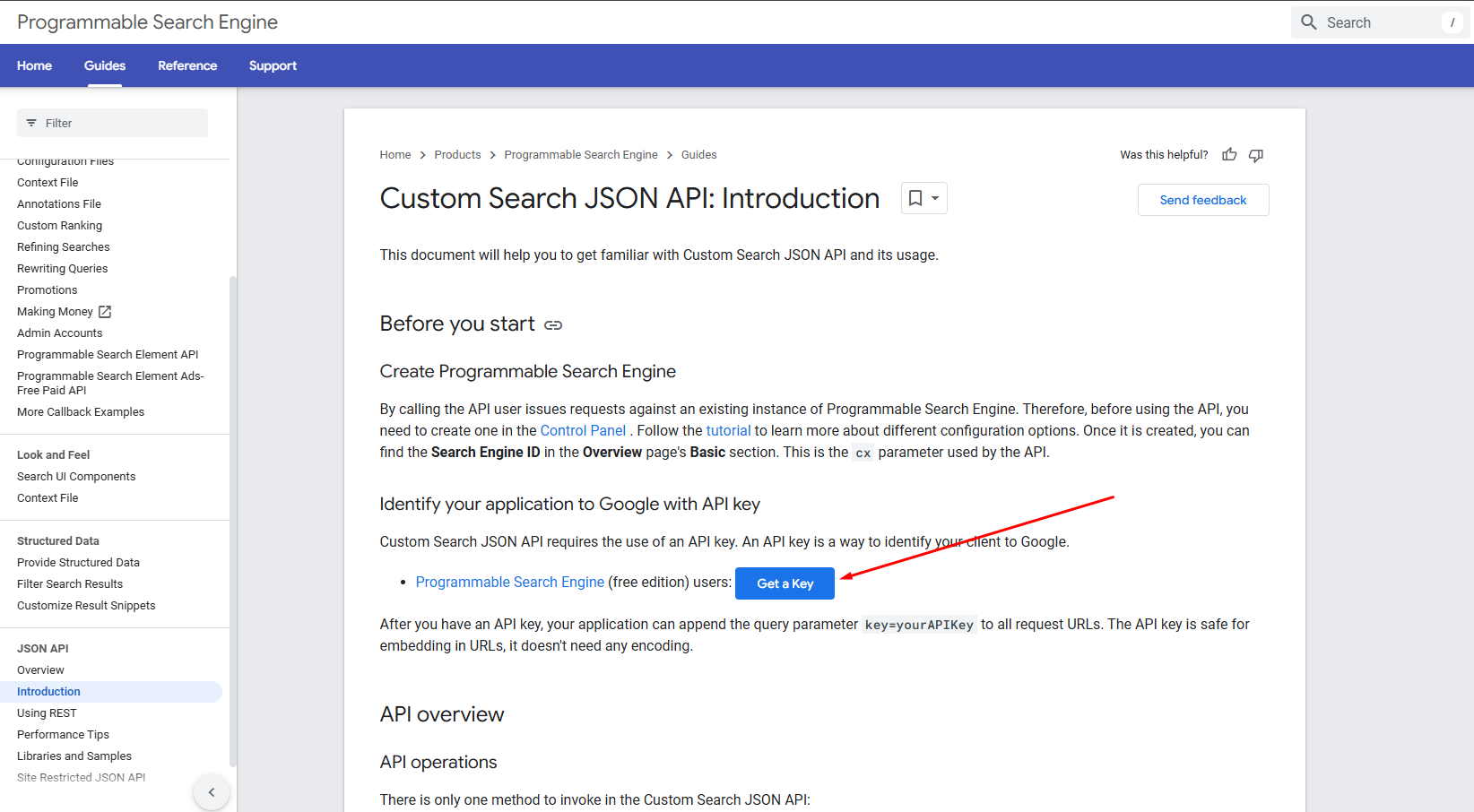Viewport: 1474px width, 812px height.
Task: Open Filter Search Results
Action: click(70, 584)
